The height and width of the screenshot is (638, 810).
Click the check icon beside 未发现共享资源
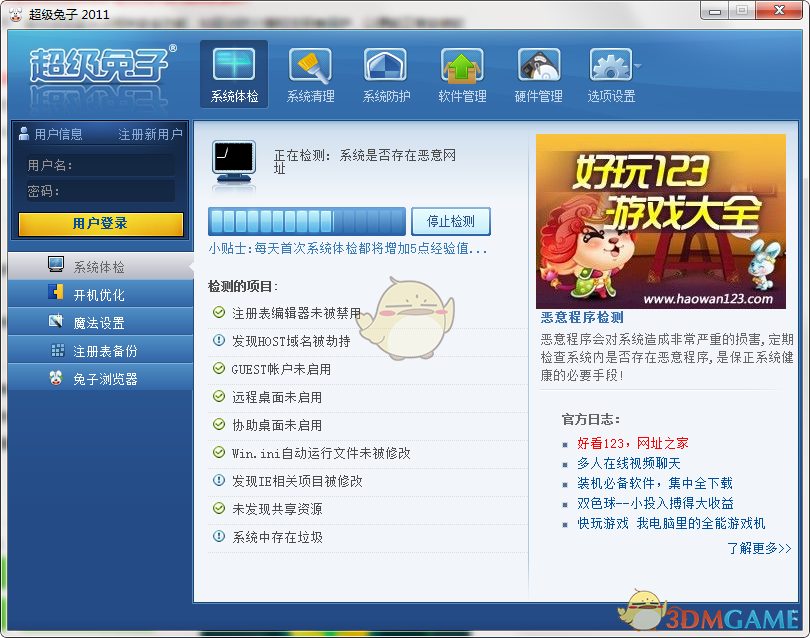pos(219,508)
